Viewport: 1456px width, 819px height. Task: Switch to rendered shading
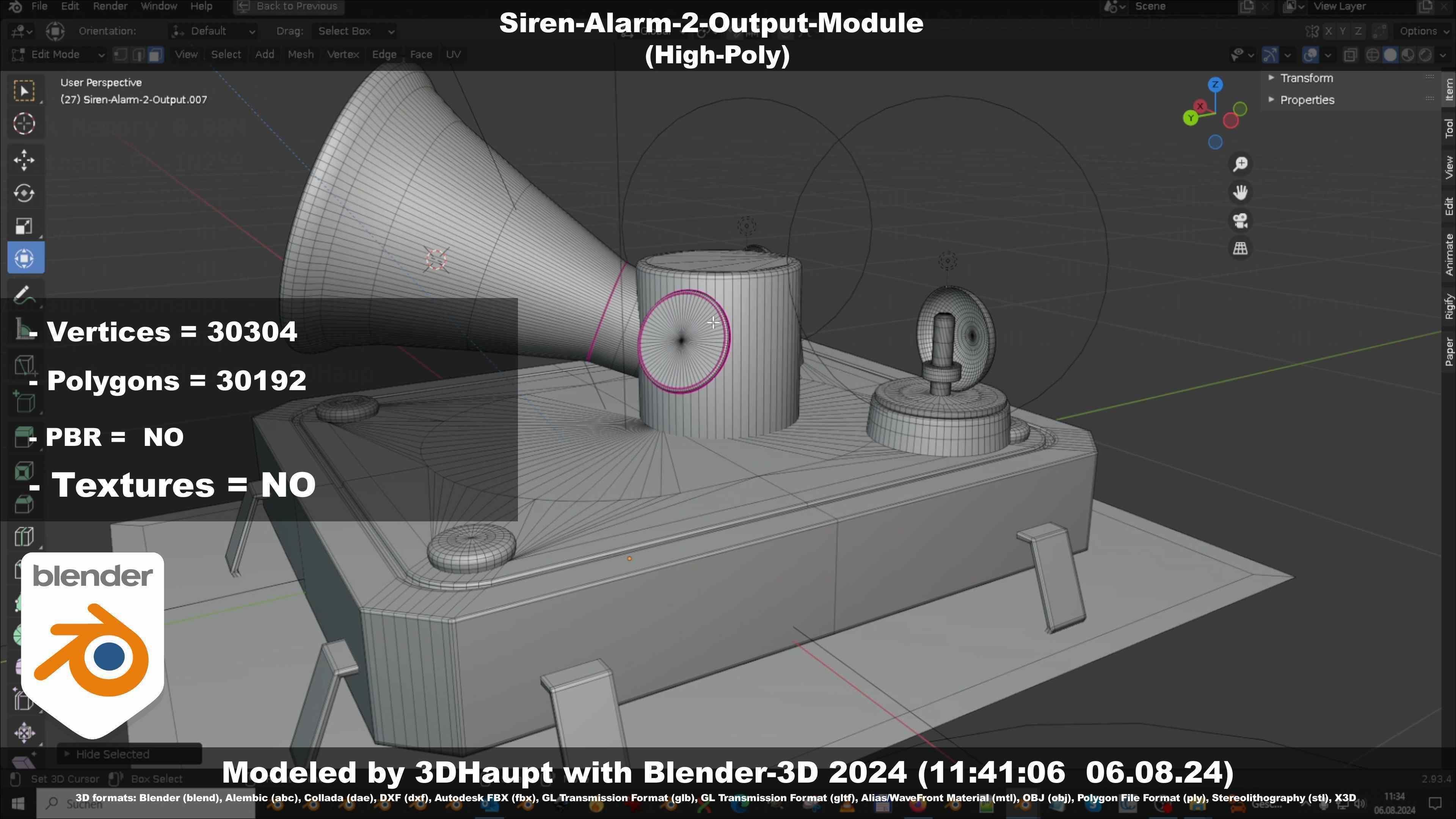click(x=1426, y=55)
